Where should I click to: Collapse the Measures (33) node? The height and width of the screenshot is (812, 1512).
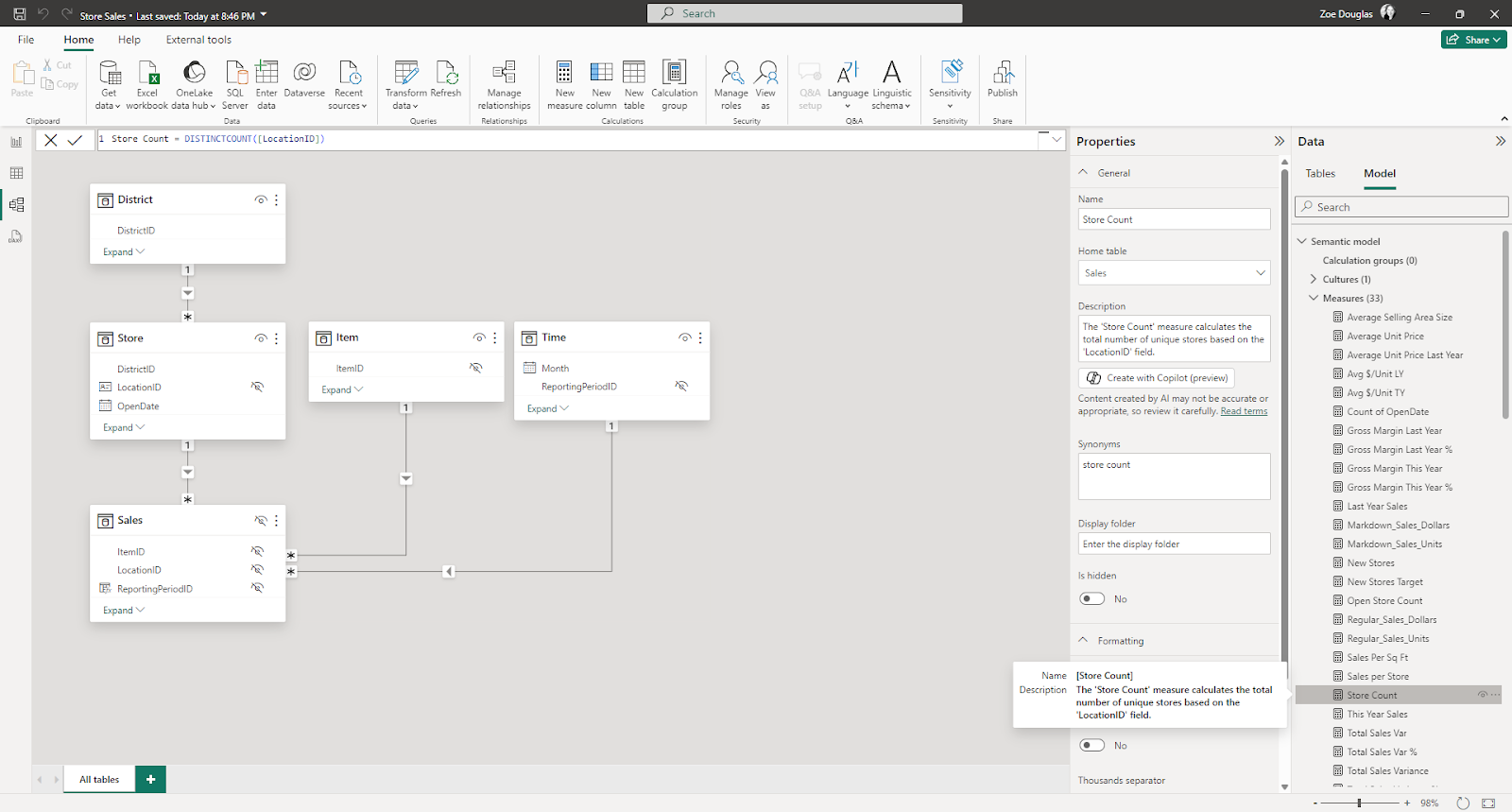(x=1314, y=298)
